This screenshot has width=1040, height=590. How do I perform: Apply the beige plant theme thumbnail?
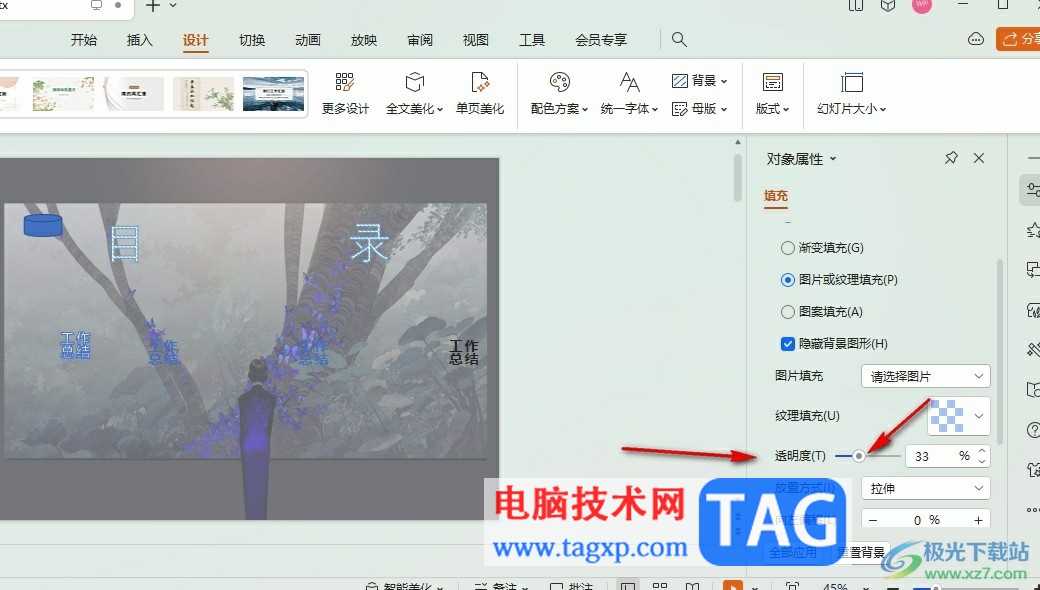pos(203,93)
